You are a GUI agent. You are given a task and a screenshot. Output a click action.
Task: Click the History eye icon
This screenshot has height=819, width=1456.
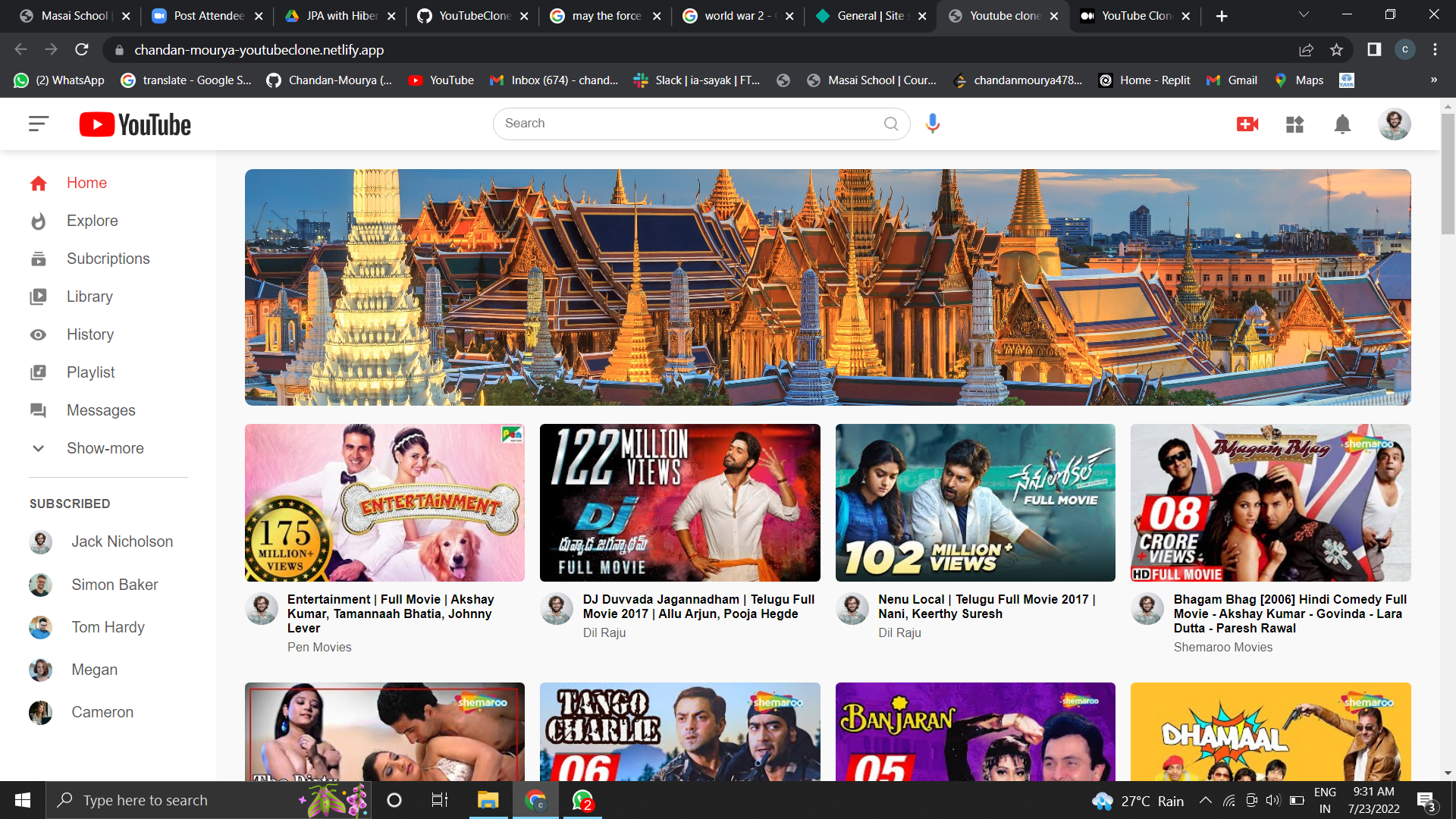[x=39, y=334]
